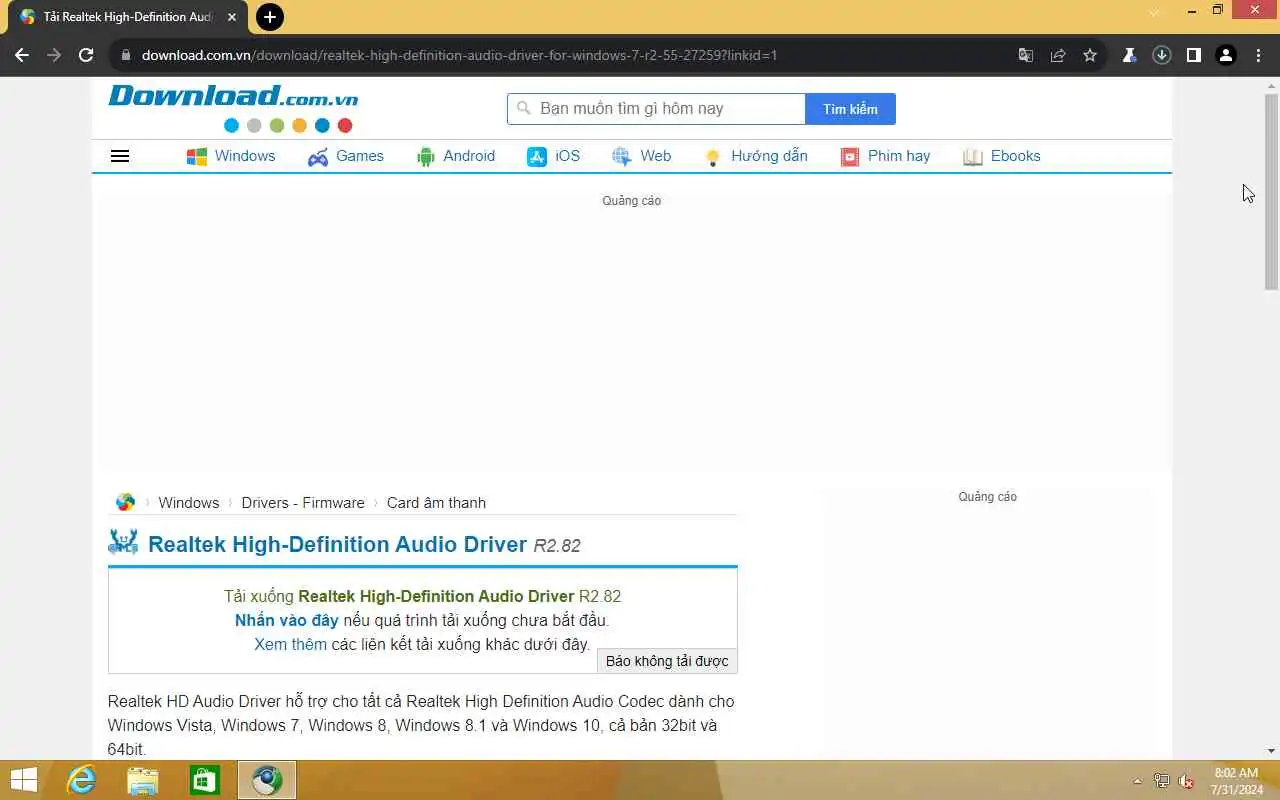The height and width of the screenshot is (800, 1280).
Task: Click the taskbar clock and date
Action: pos(1237,781)
